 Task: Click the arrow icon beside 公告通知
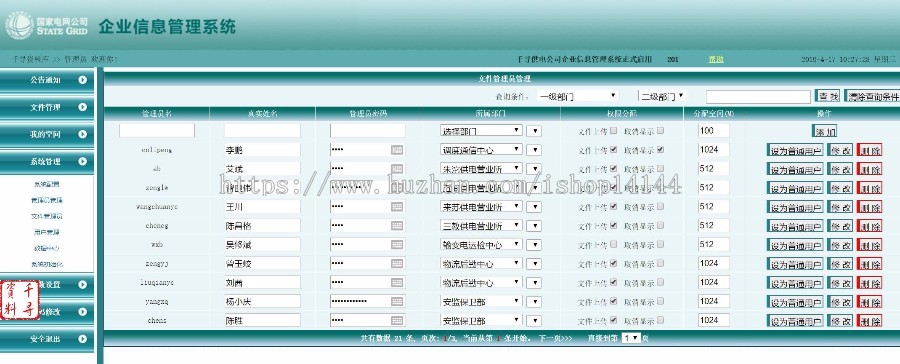tap(83, 80)
